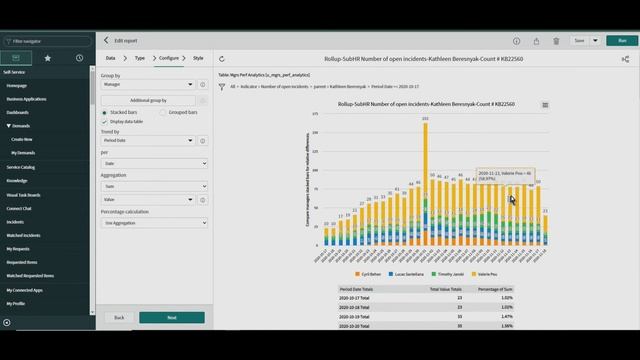
Task: Open Knowledge in navigator
Action: (x=17, y=180)
